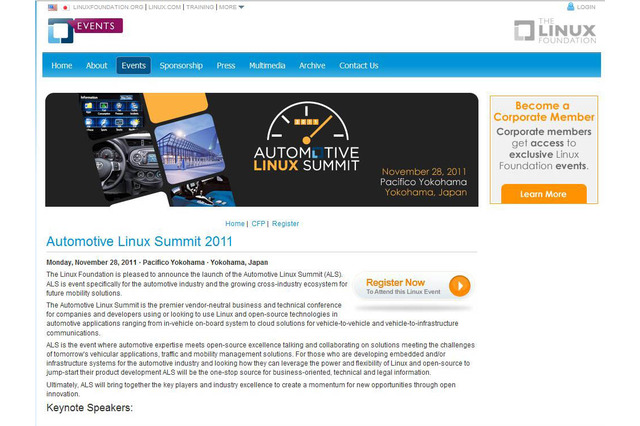Go to the Home nav menu
This screenshot has width=640, height=426.
click(62, 65)
